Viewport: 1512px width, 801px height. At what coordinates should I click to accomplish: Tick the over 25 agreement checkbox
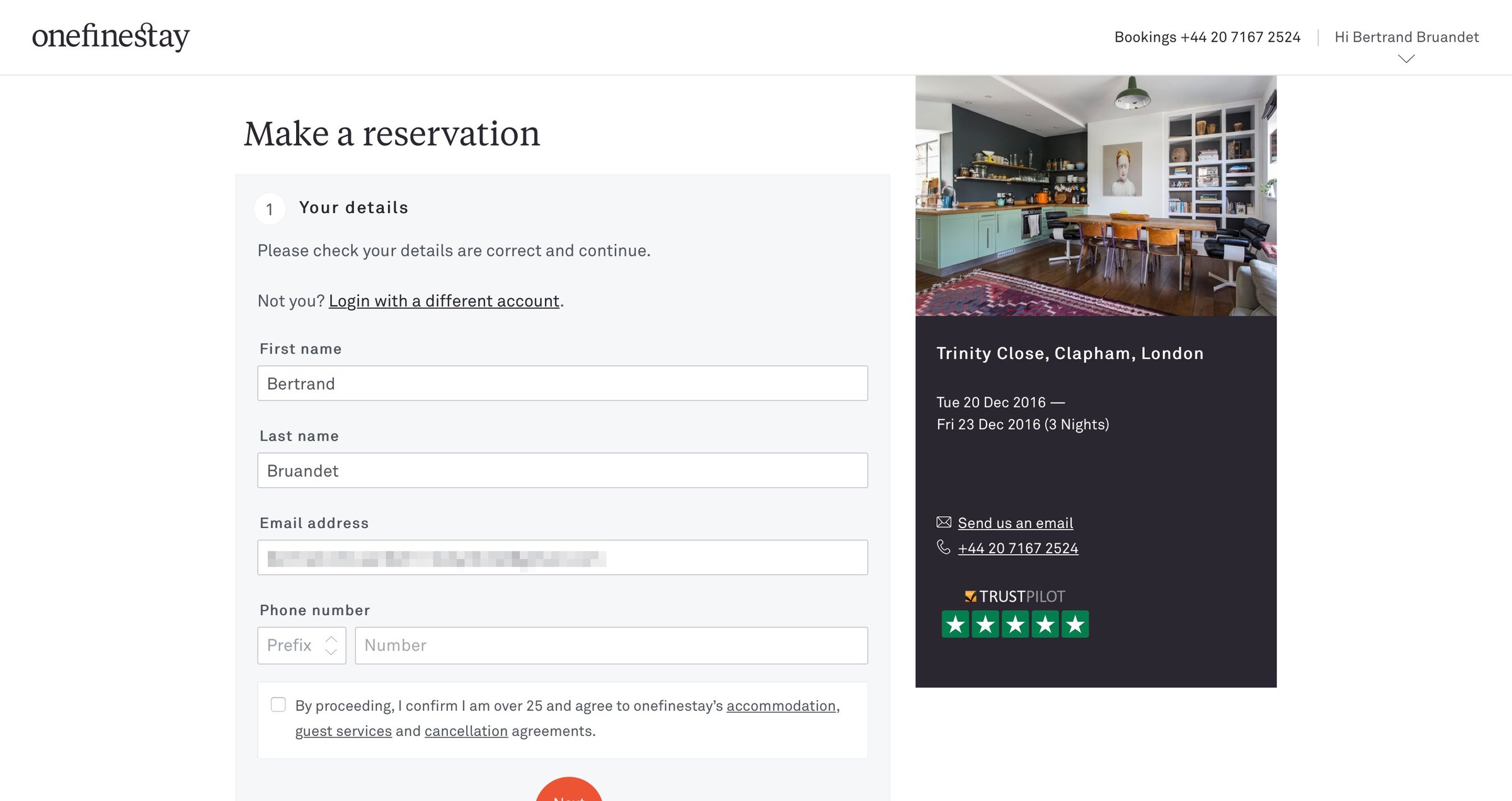[x=278, y=705]
